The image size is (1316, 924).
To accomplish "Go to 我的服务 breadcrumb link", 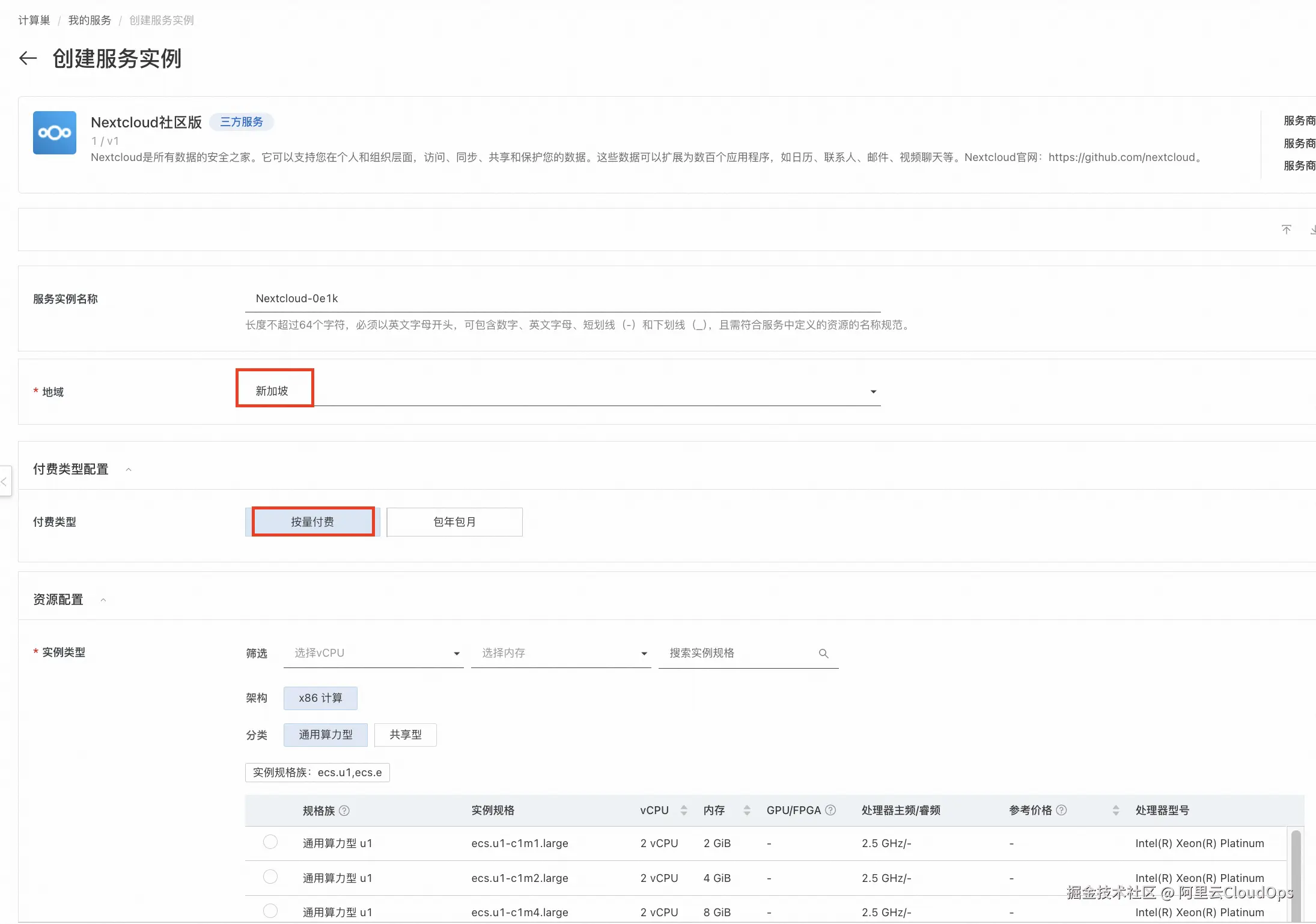I will [90, 20].
